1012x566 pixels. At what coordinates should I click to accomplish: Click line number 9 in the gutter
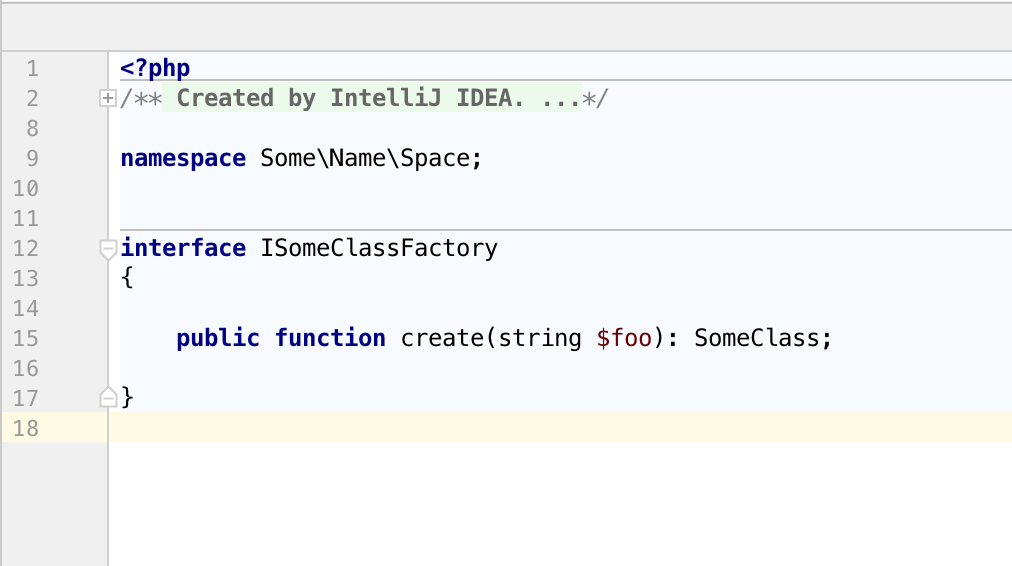32,158
